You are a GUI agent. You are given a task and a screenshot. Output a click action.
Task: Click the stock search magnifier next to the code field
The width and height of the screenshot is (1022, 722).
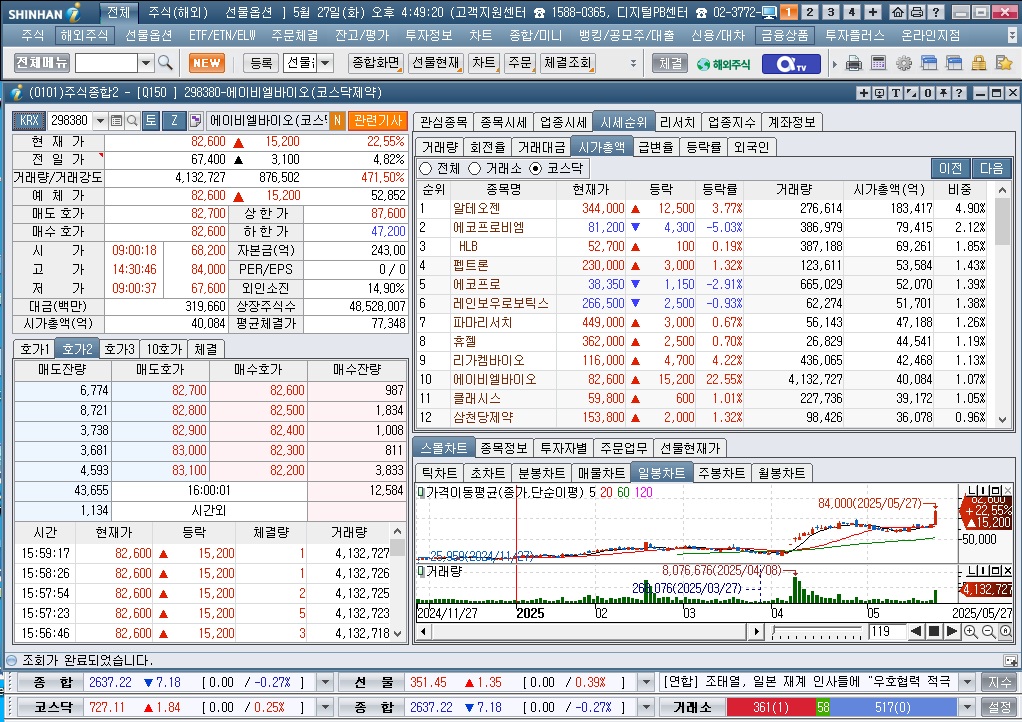(132, 121)
